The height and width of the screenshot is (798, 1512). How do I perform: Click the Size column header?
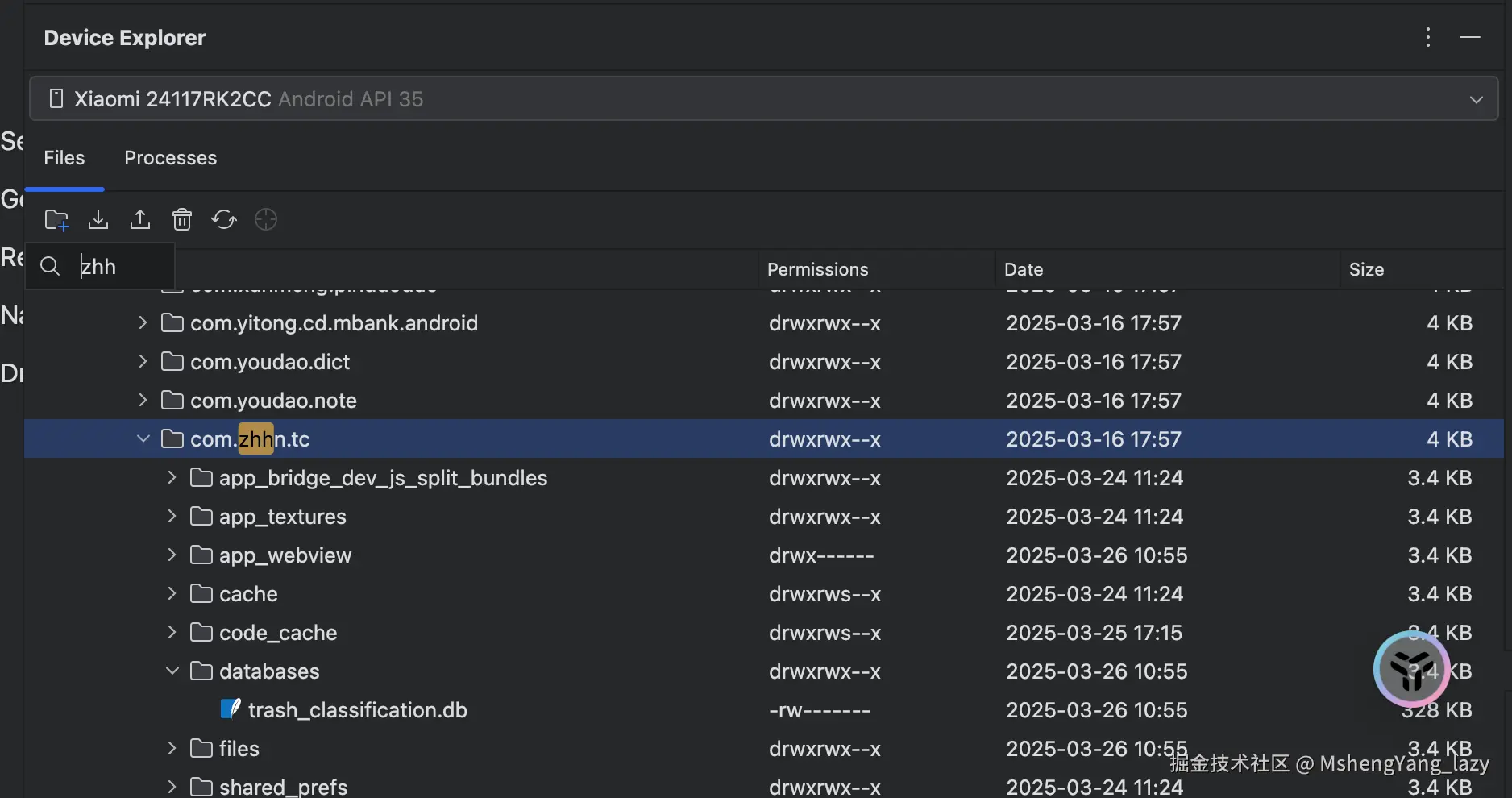1367,269
